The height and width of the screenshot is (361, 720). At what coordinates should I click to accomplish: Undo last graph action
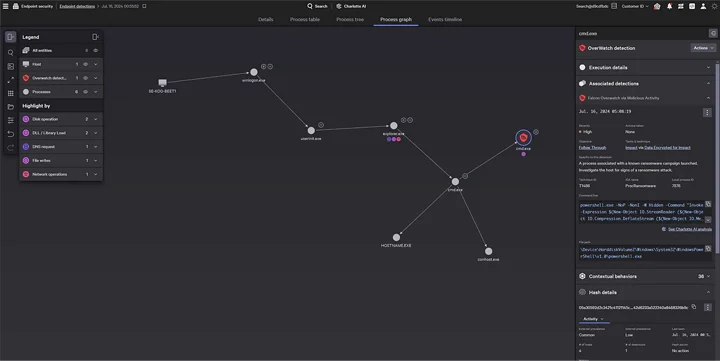tap(11, 134)
